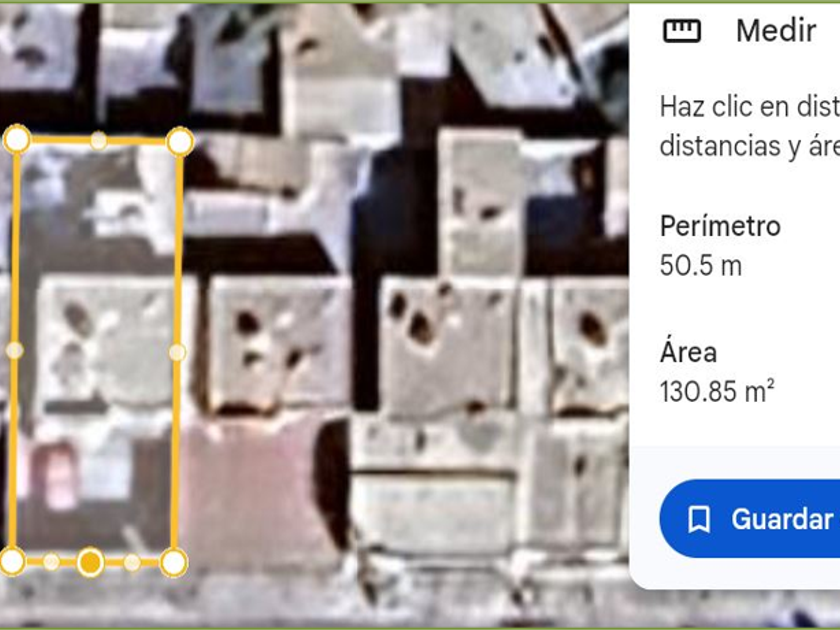Click the instruction text starting with Haz clic

click(x=750, y=126)
